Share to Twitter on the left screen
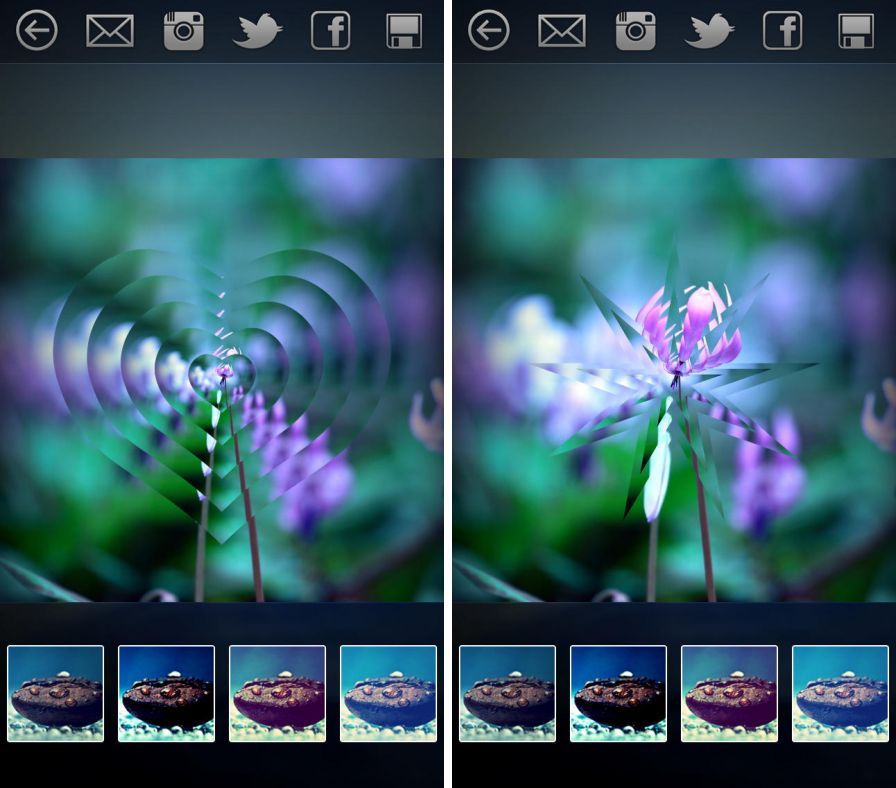This screenshot has height=788, width=896. (257, 31)
